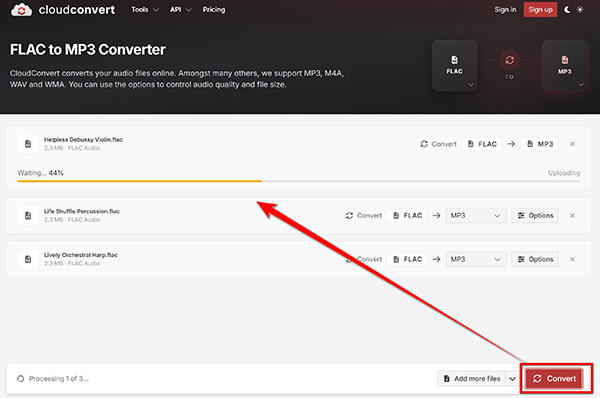The width and height of the screenshot is (600, 398).
Task: Open the Tools menu
Action: tap(145, 10)
